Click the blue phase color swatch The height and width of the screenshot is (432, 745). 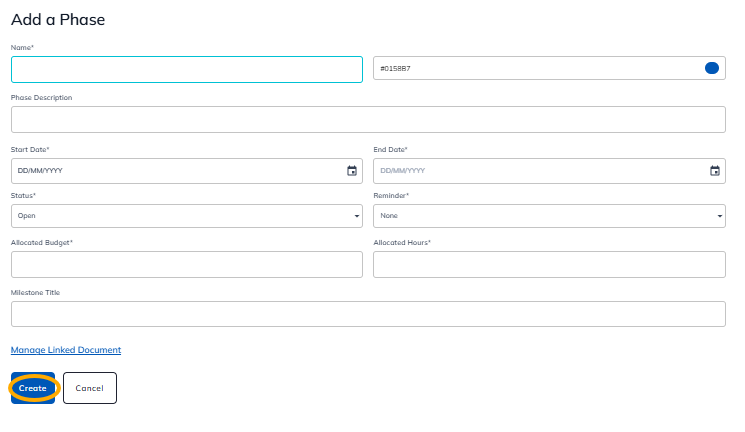pyautogui.click(x=712, y=68)
